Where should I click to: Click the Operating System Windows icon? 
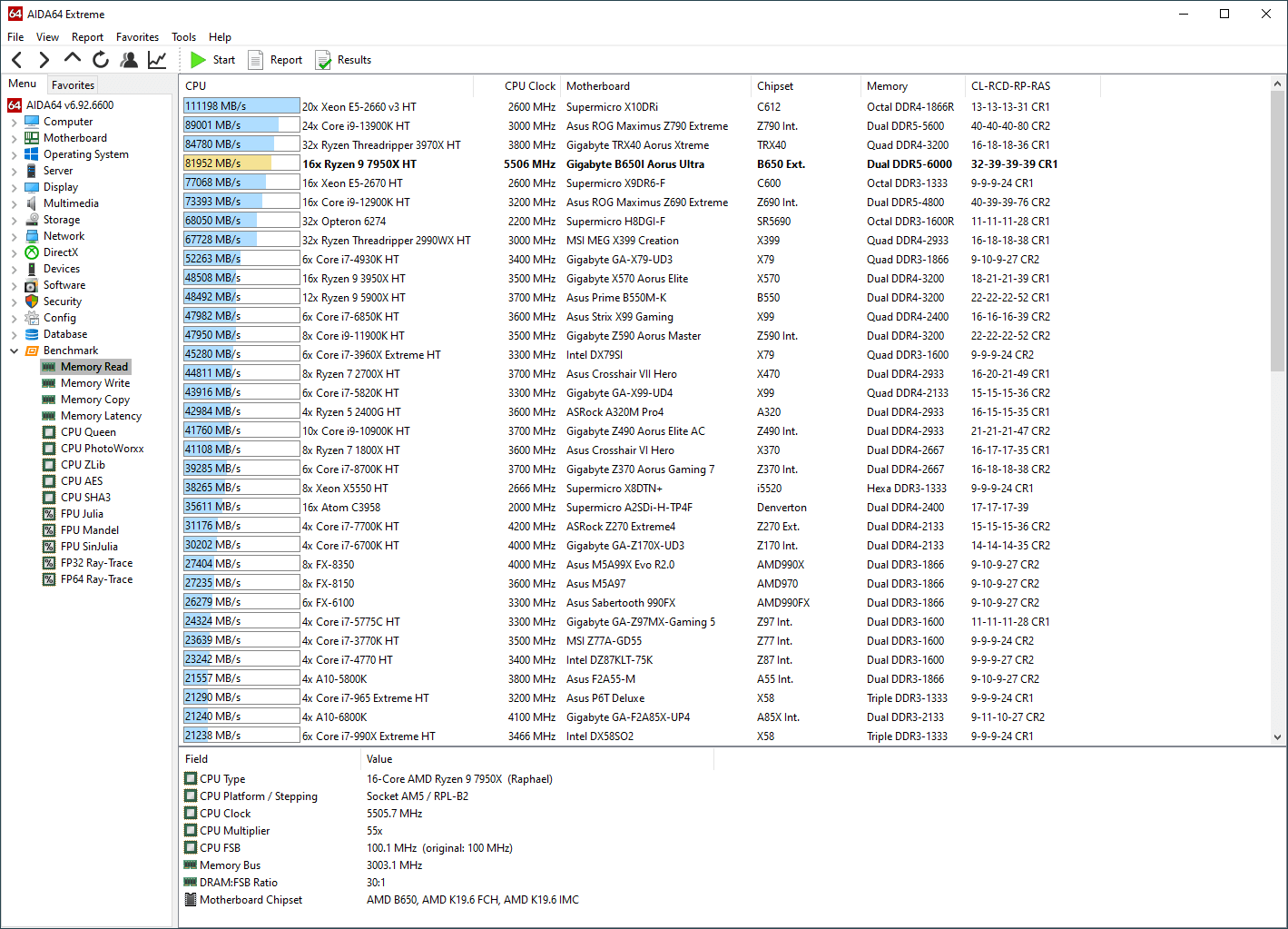(33, 154)
